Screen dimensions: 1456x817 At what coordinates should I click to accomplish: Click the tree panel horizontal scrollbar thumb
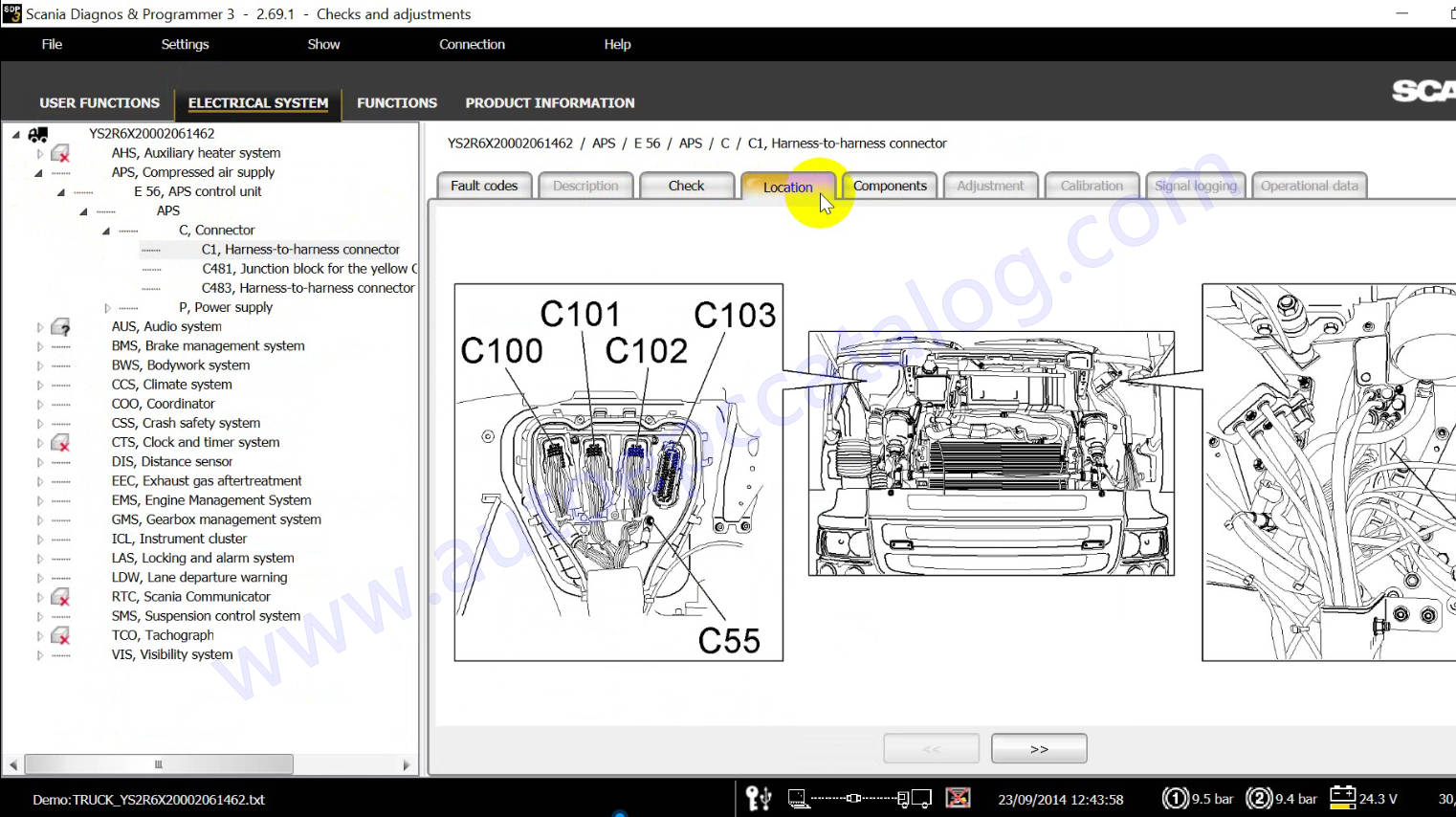[x=159, y=764]
